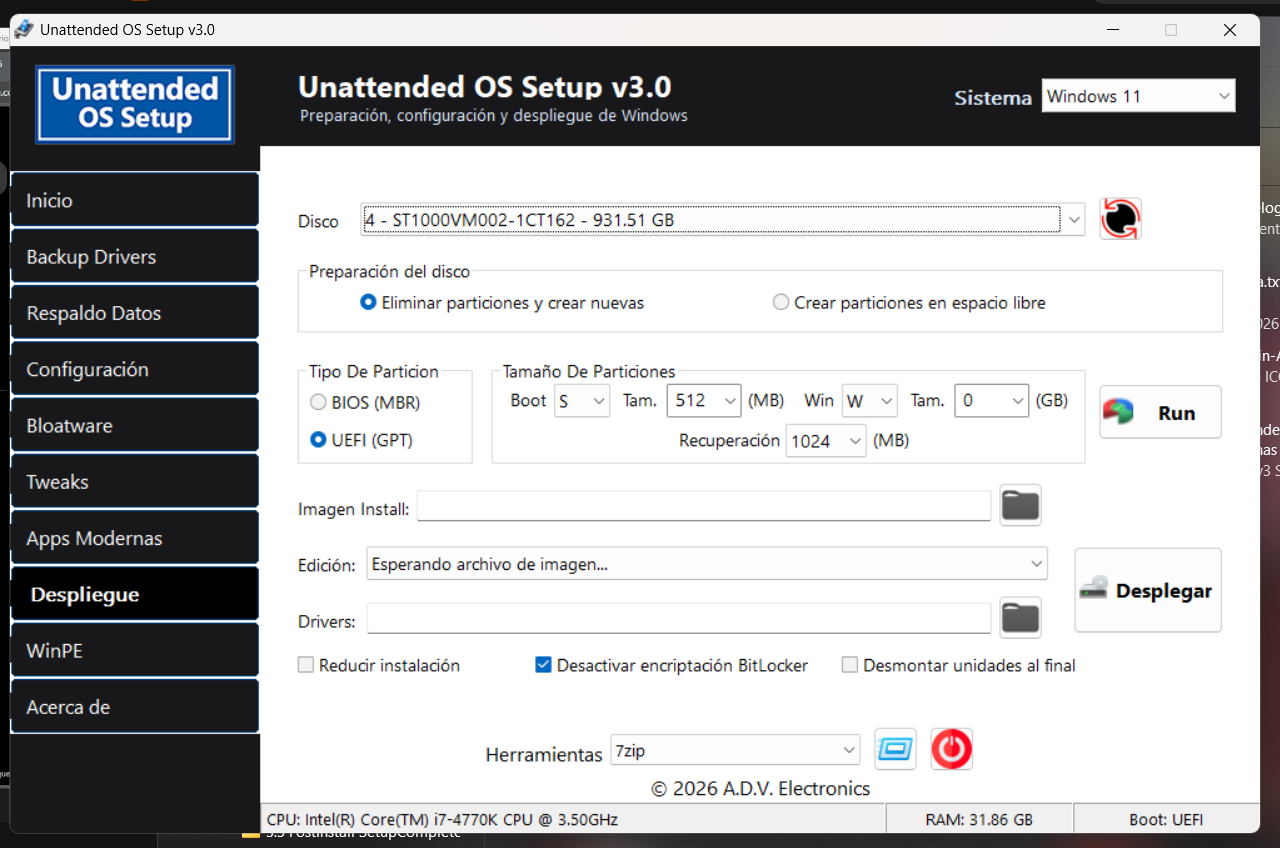Click the title bar app icon
Screen dimensions: 1280x848
click(23, 29)
